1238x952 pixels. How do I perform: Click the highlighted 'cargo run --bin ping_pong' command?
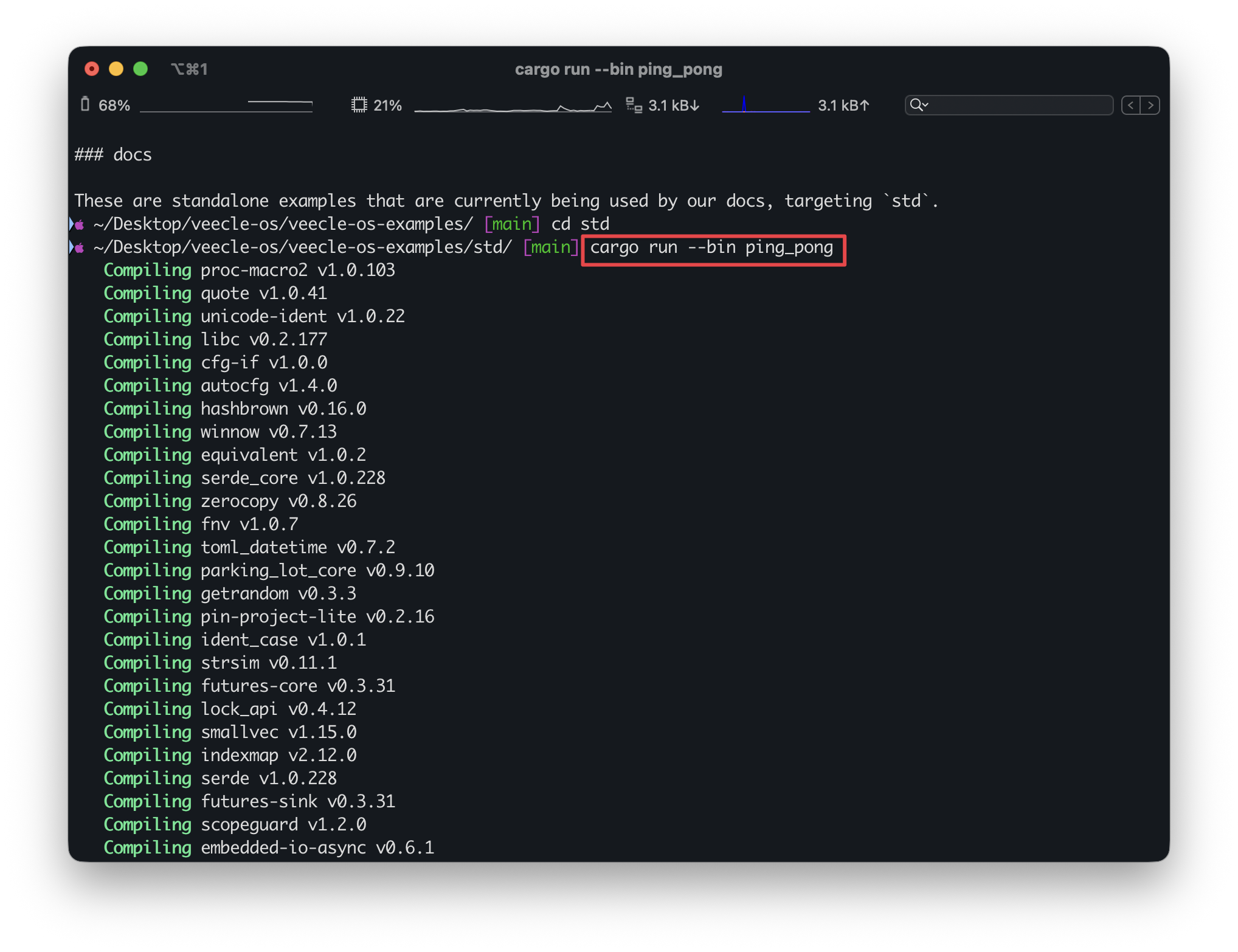coord(711,247)
